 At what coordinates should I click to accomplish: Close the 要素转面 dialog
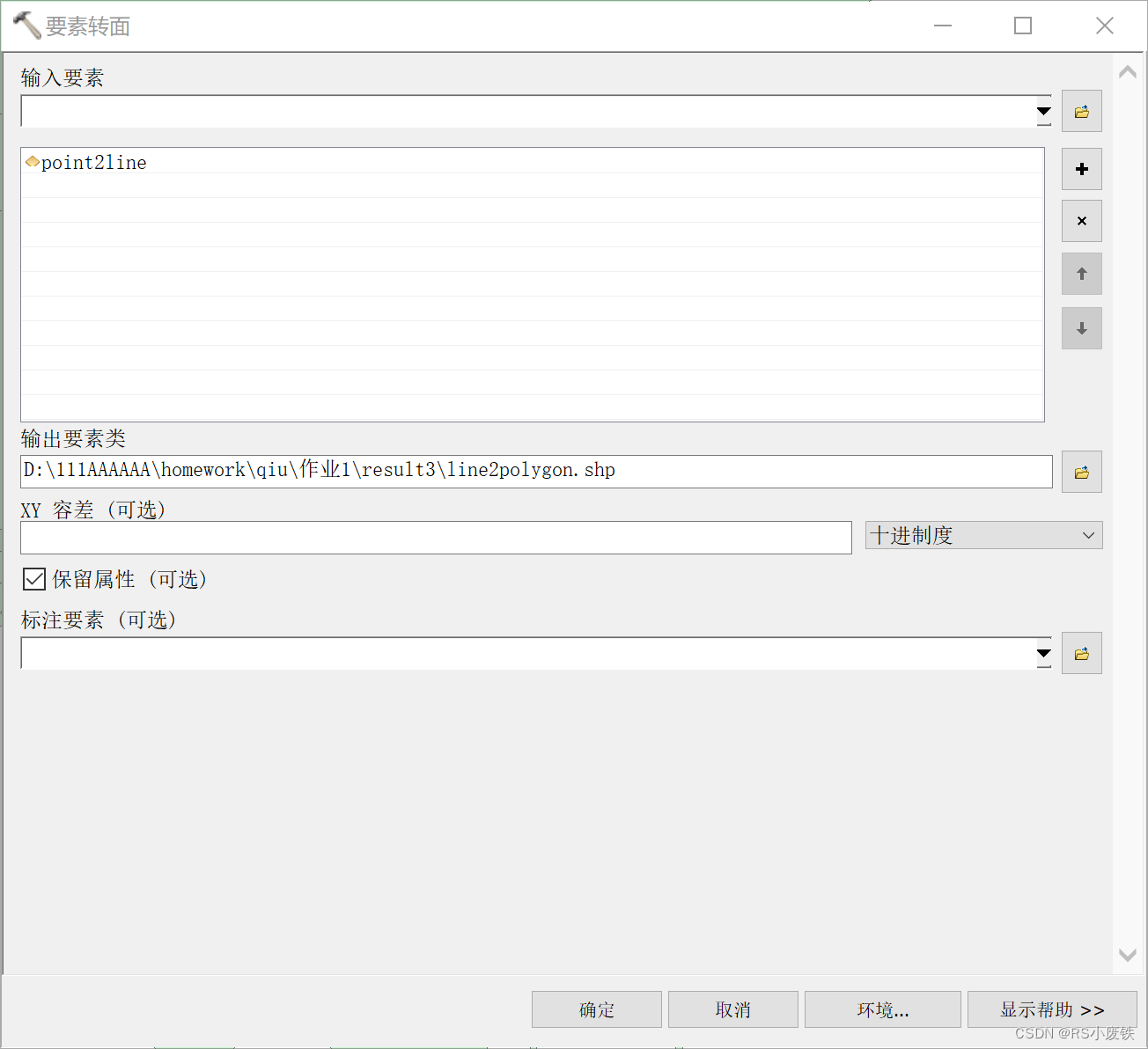[x=1105, y=26]
